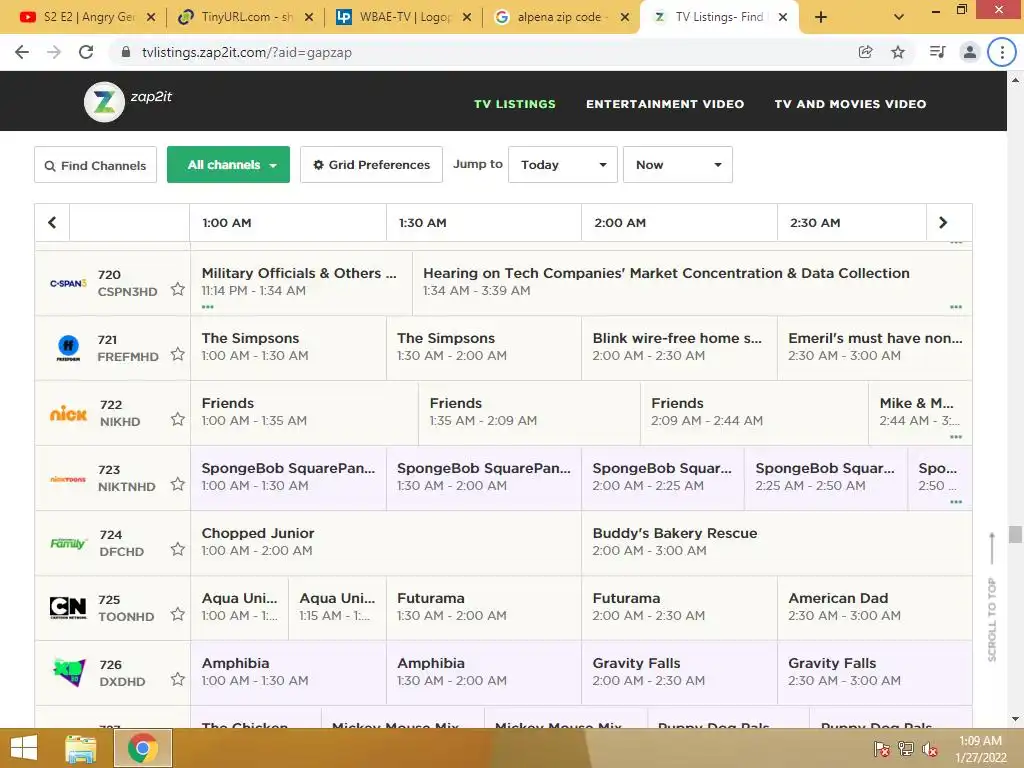
Task: Go to earlier time slots arrow
Action: point(52,223)
